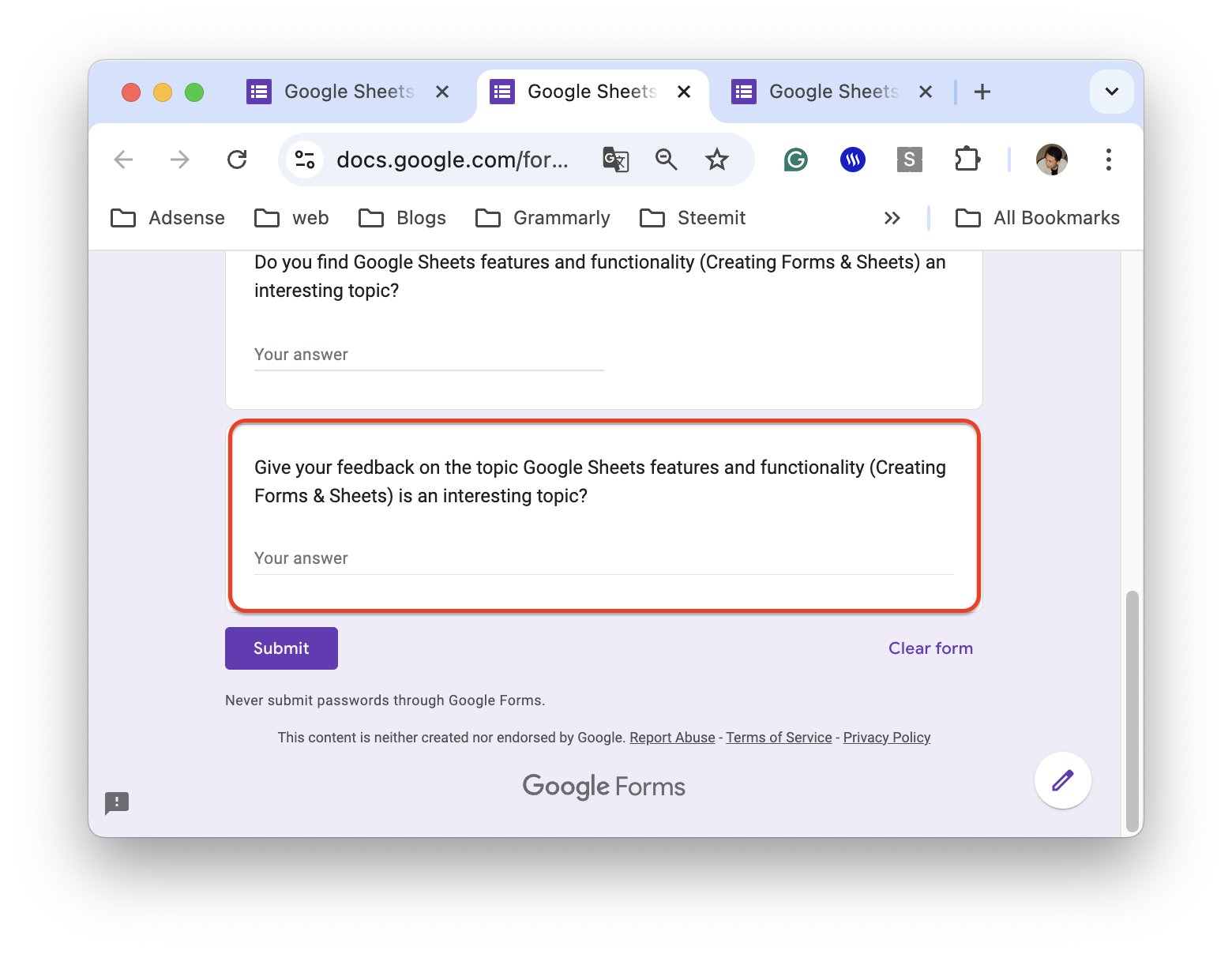
Task: Click the address bar URL
Action: pyautogui.click(x=453, y=160)
